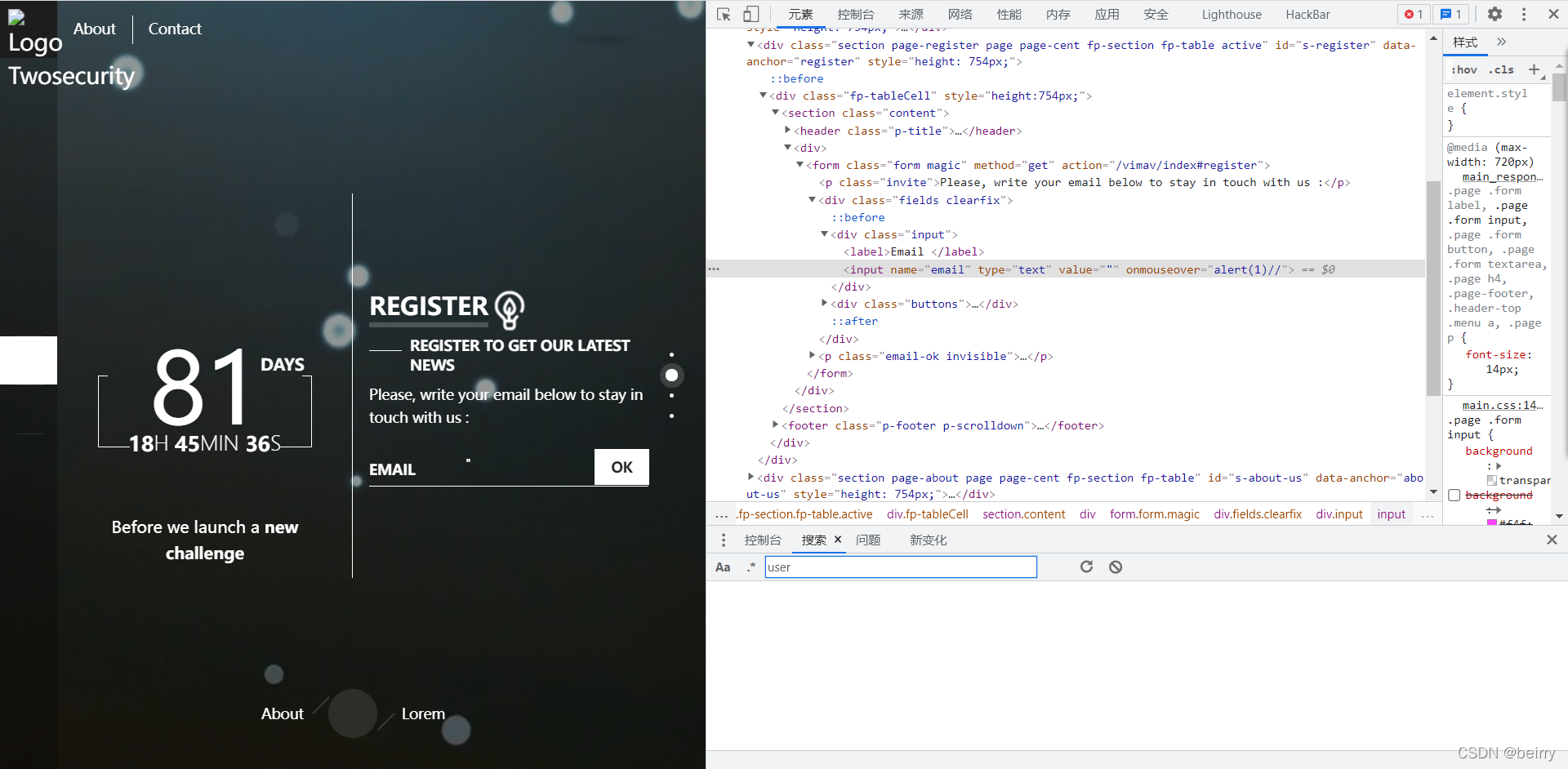
Task: Open the main.css:14 stylesheet link
Action: [x=1503, y=405]
